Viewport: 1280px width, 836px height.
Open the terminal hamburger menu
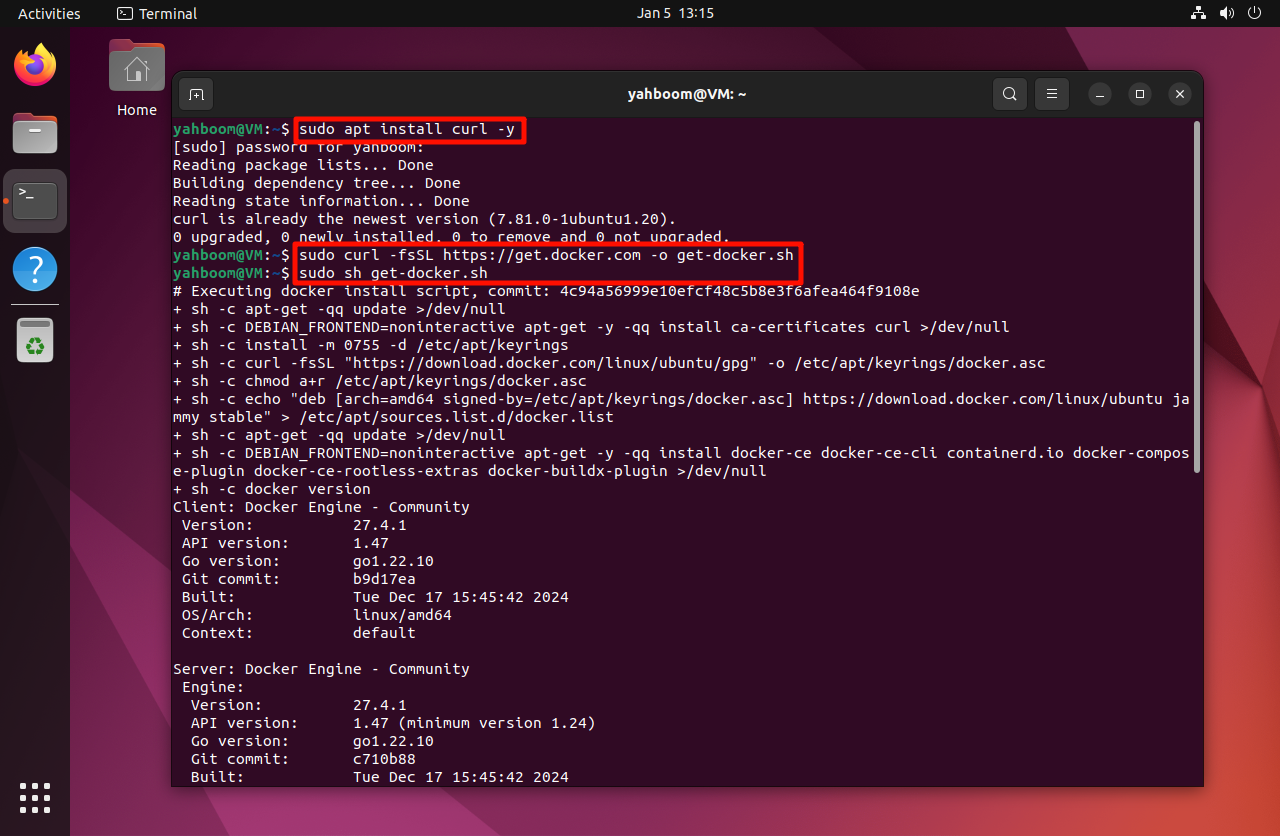click(1051, 93)
